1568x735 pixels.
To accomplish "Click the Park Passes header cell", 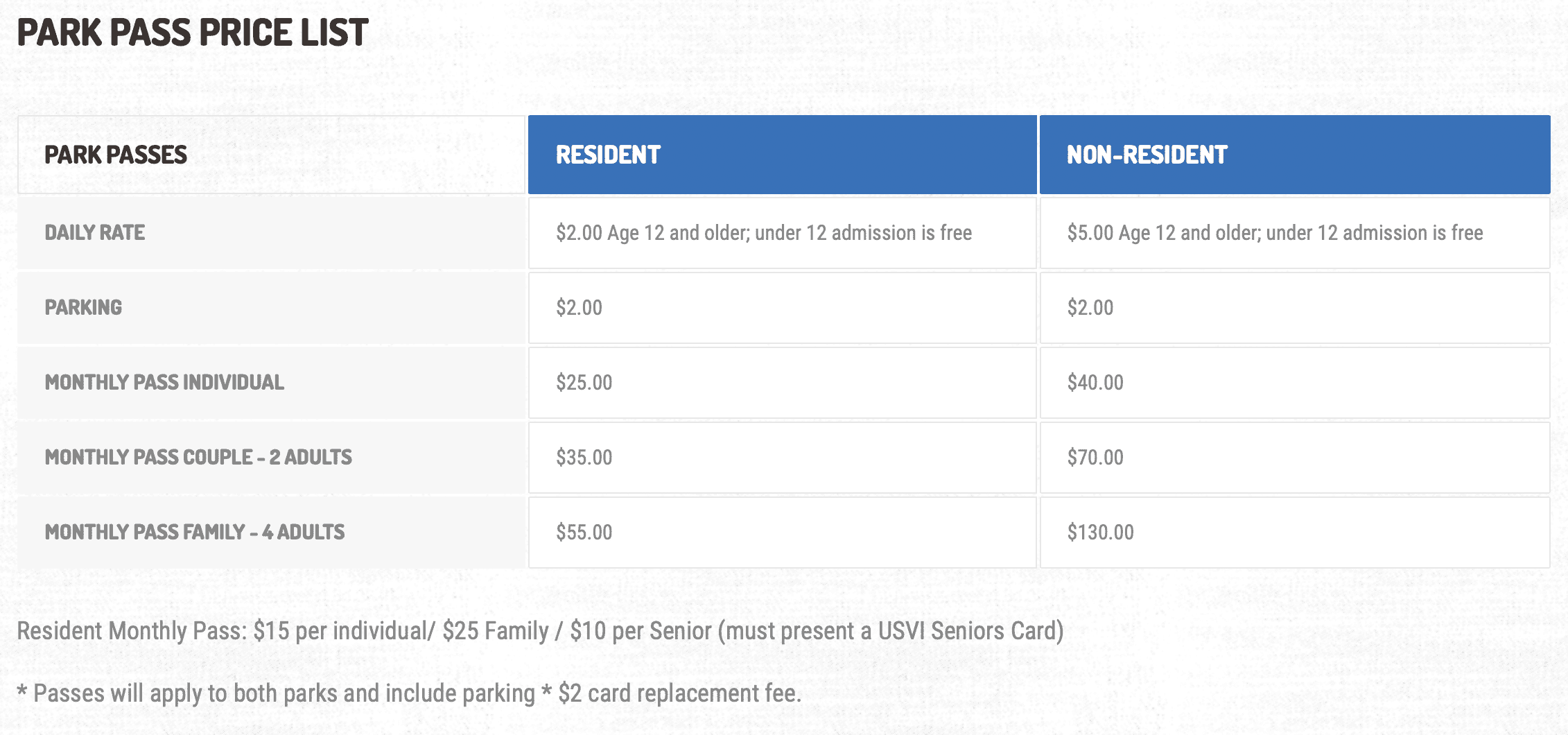I will point(271,155).
